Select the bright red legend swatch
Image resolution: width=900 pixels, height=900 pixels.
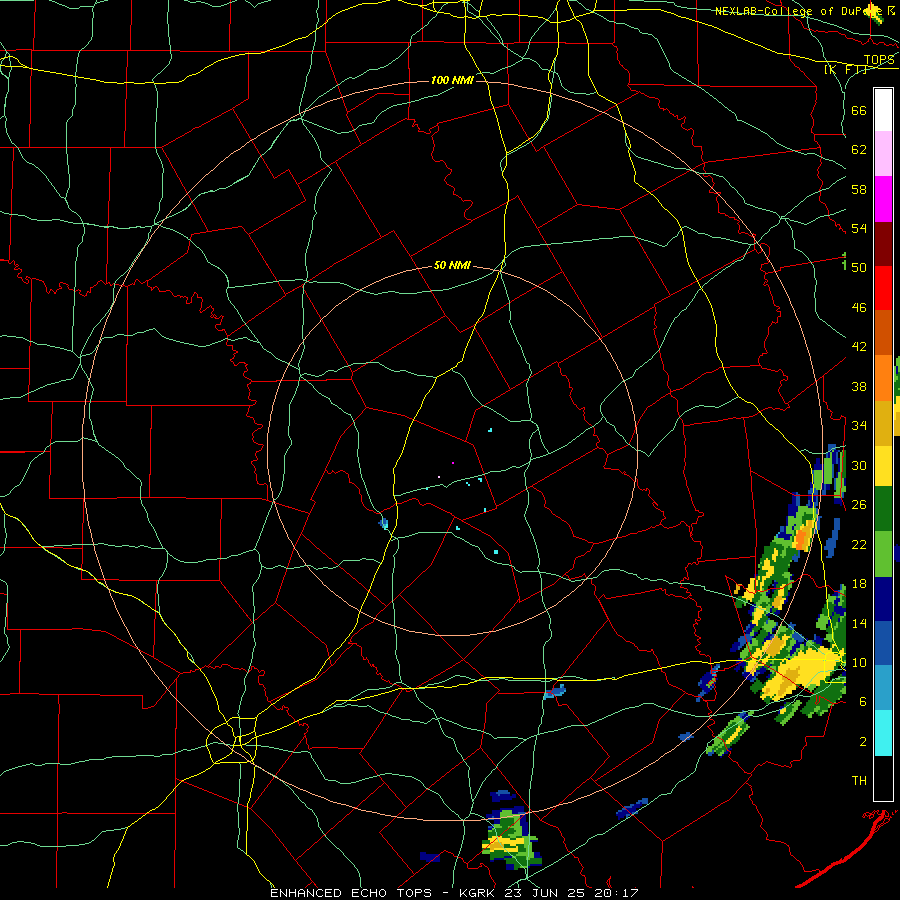pyautogui.click(x=883, y=288)
